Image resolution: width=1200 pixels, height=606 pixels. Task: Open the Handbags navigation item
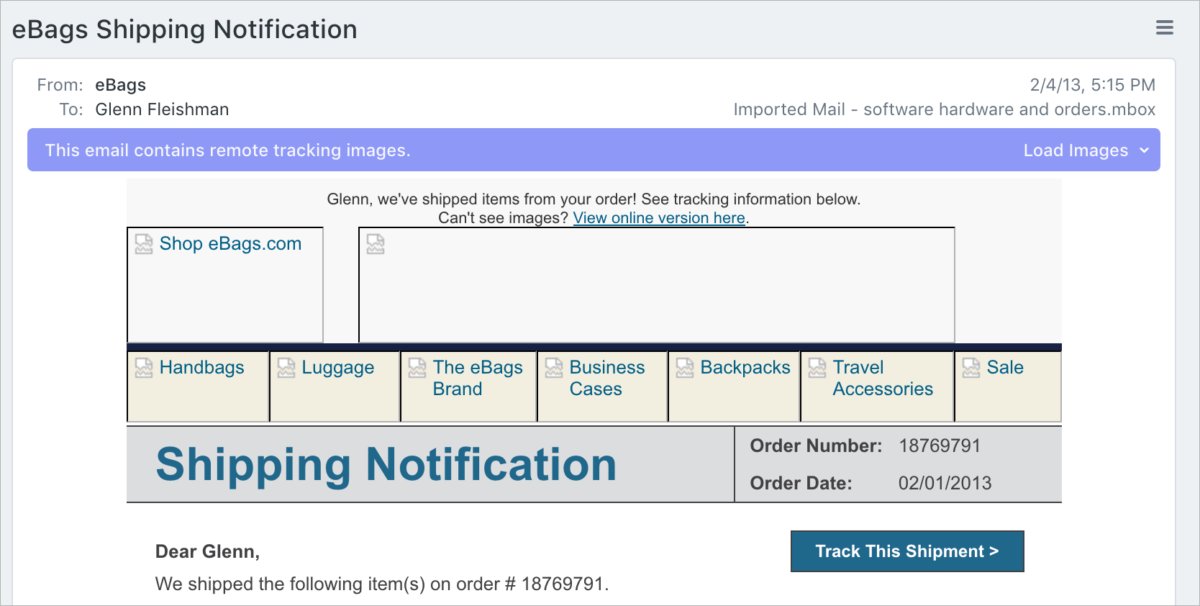[201, 368]
